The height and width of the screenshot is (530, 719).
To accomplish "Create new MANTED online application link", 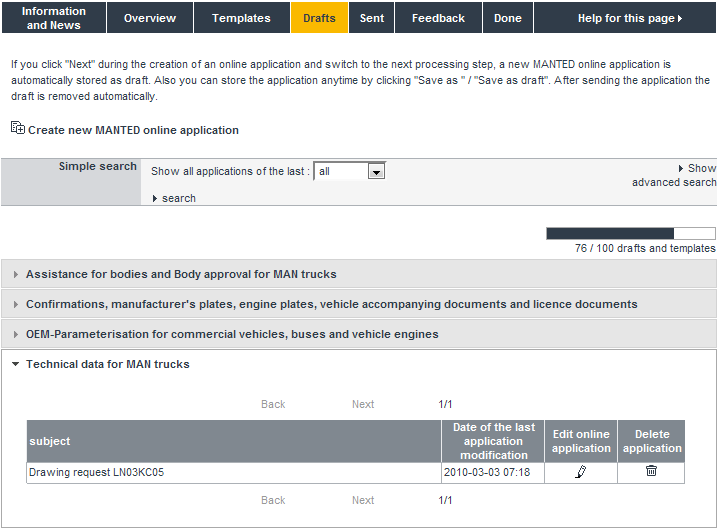I will coord(133,130).
